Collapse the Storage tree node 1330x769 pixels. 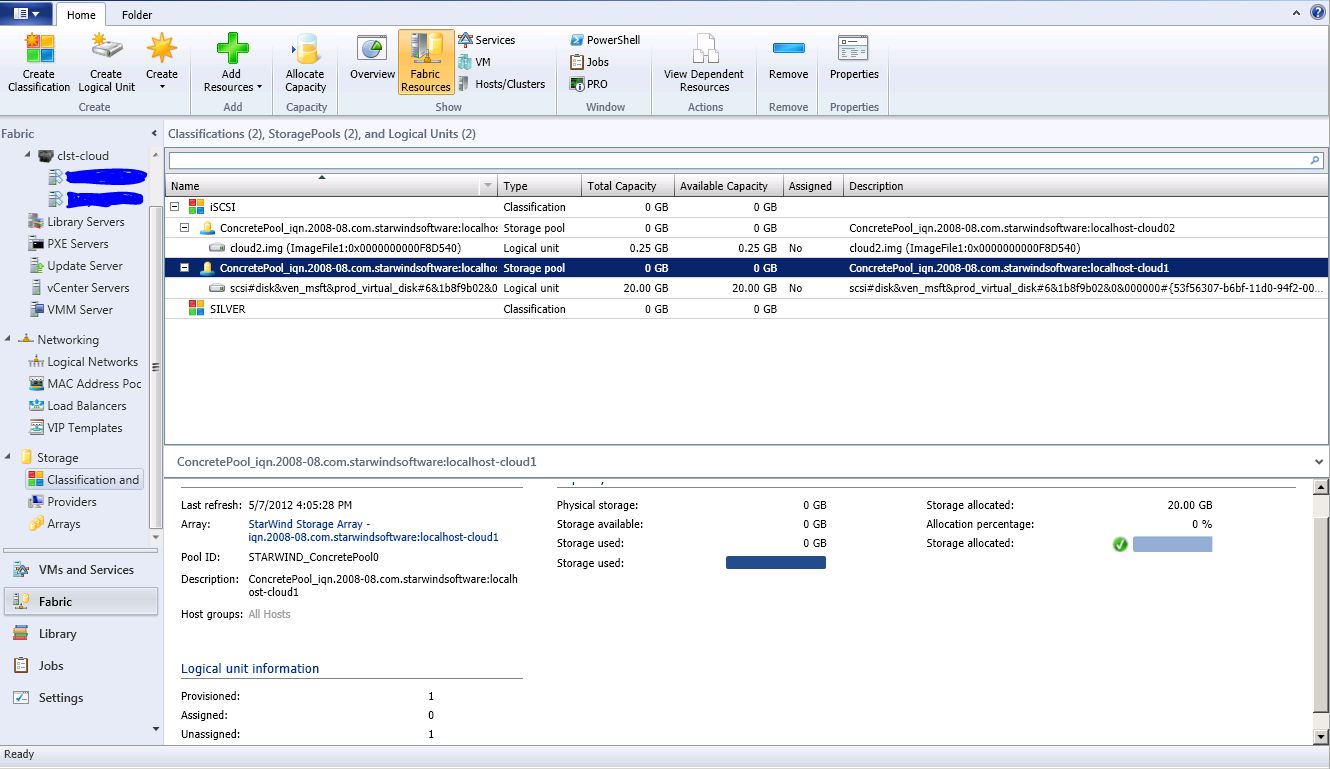coord(9,458)
